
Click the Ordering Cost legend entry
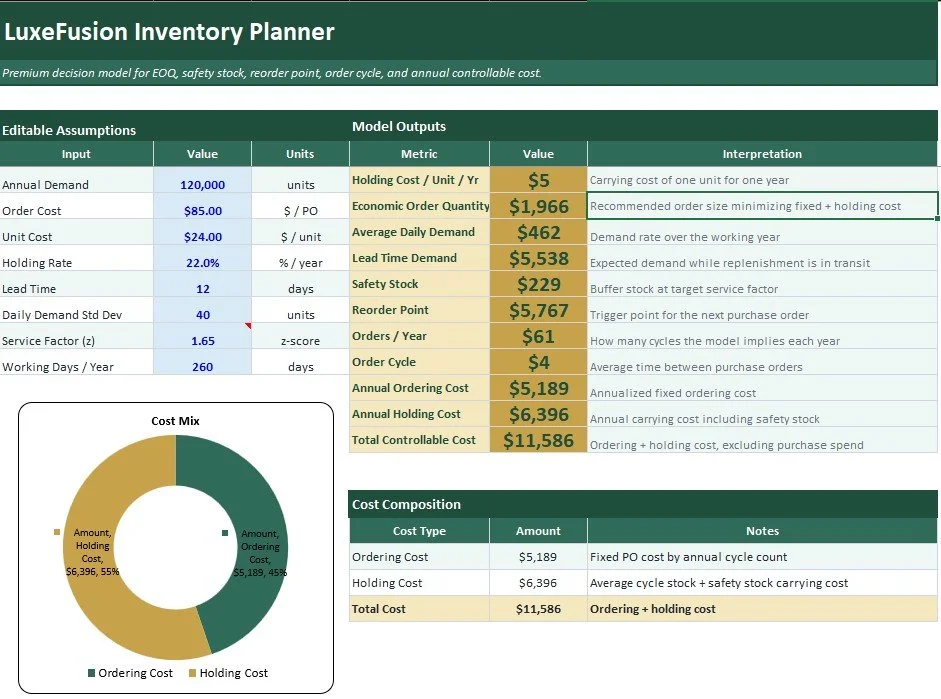[130, 673]
